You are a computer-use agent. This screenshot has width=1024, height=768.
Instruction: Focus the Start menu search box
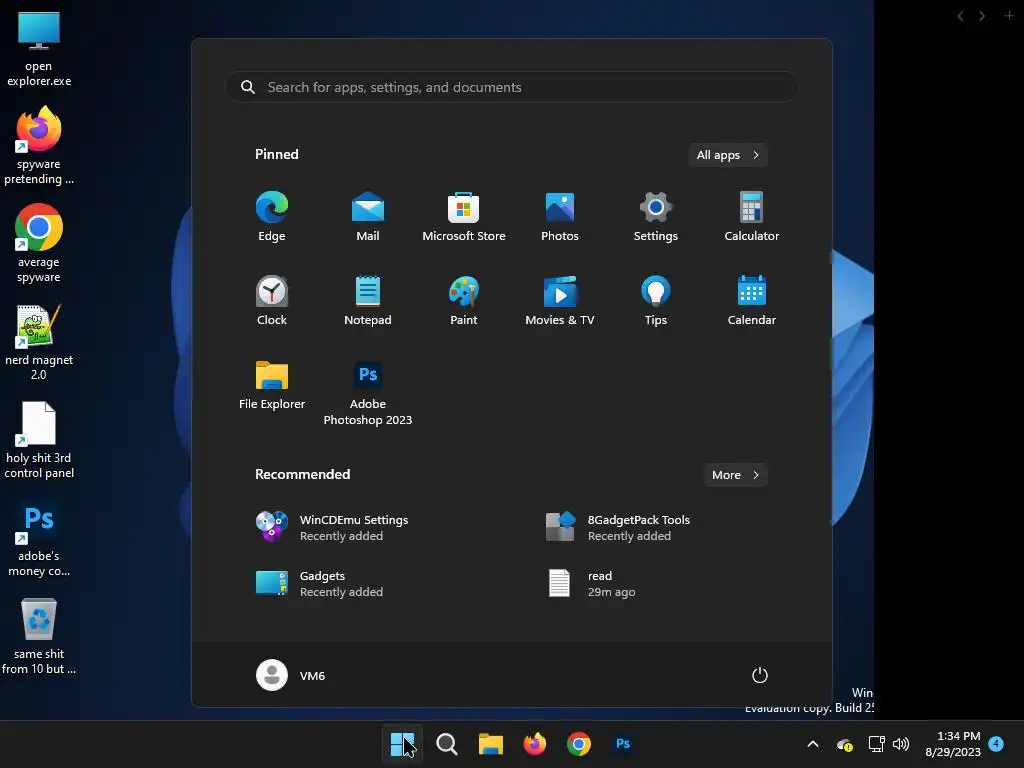pos(512,87)
